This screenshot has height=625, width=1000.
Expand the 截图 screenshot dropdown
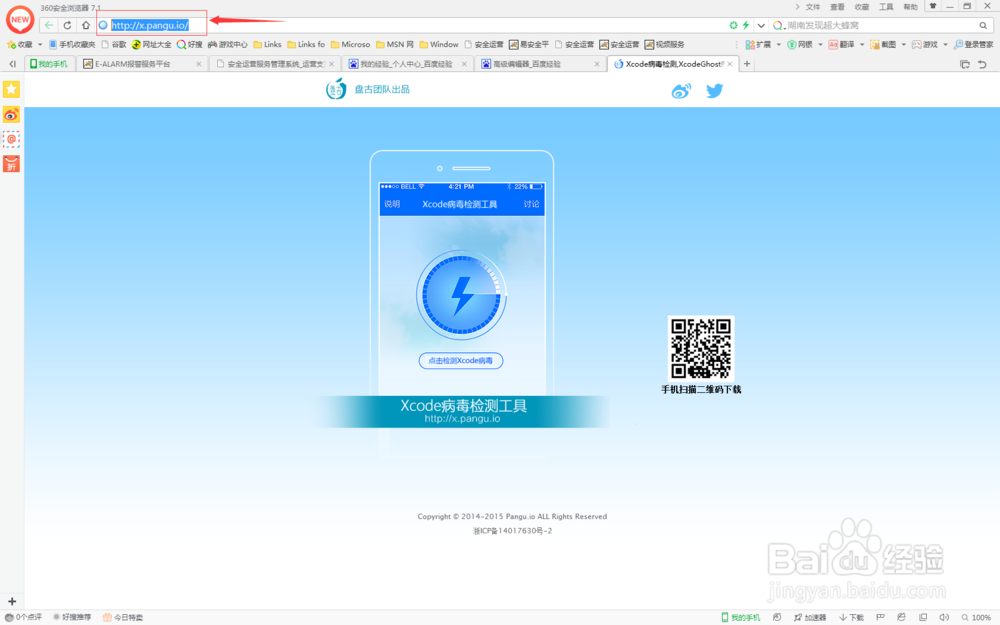coord(903,45)
